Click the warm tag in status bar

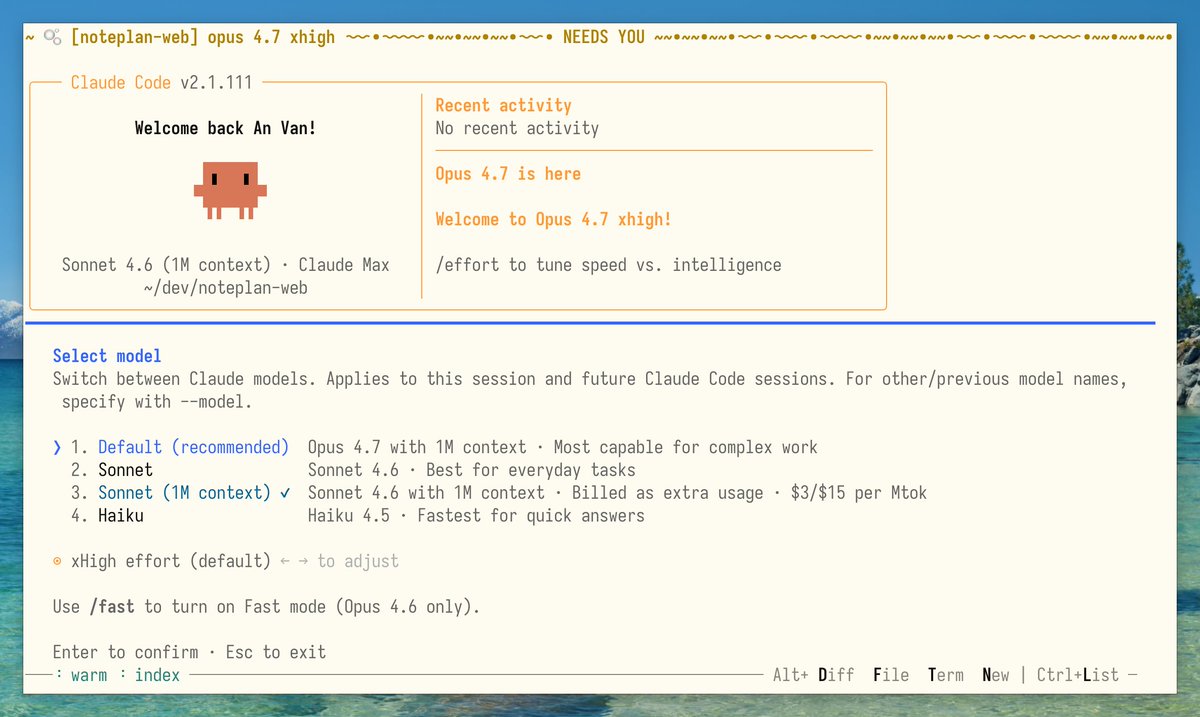click(89, 675)
